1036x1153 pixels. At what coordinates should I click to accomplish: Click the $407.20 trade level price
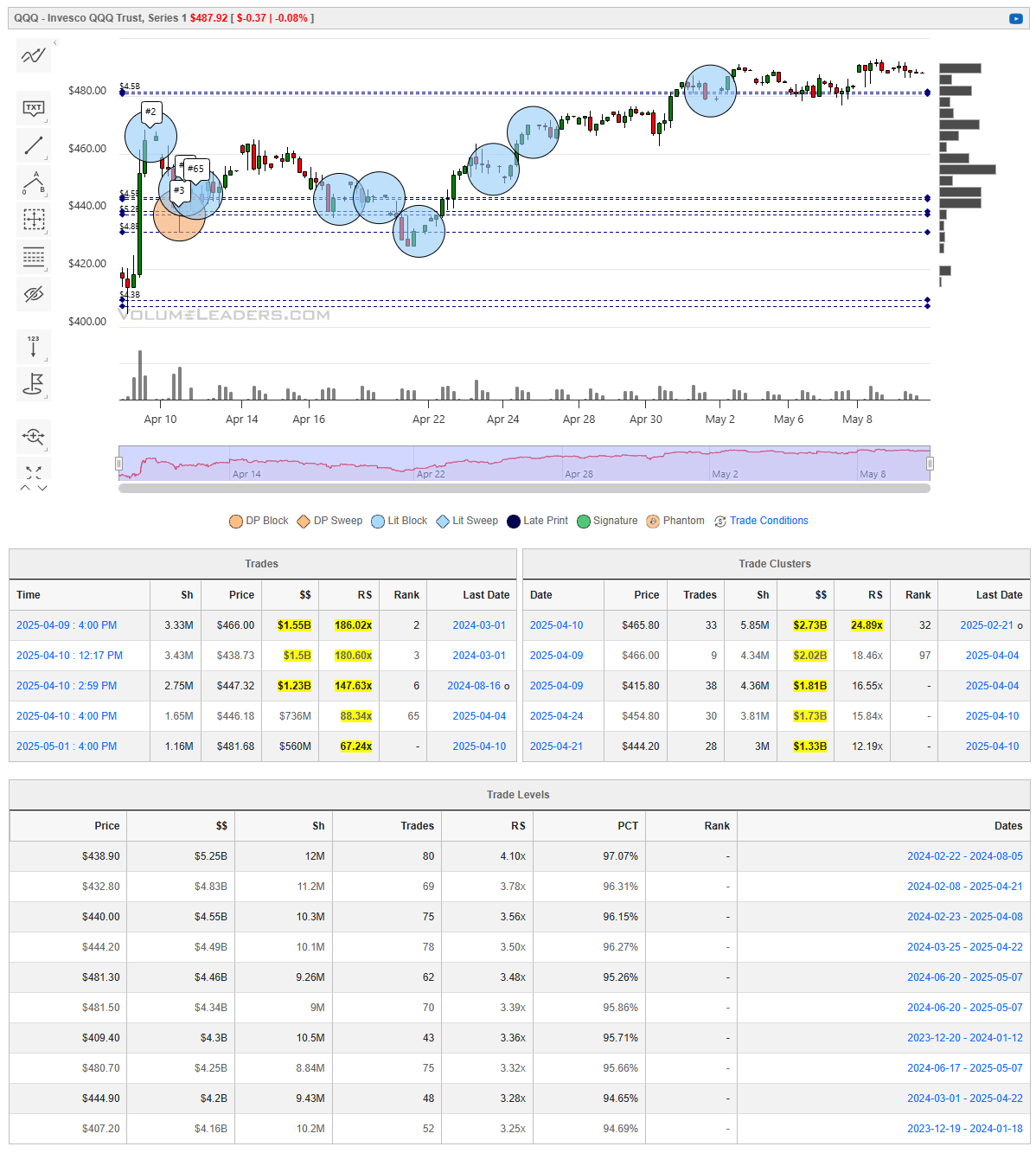(101, 1129)
